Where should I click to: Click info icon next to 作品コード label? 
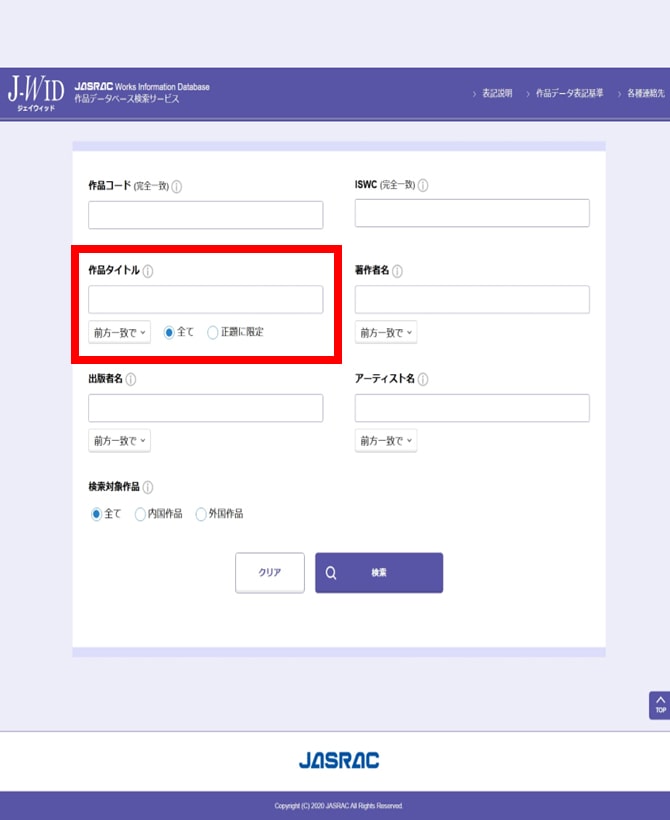177,186
